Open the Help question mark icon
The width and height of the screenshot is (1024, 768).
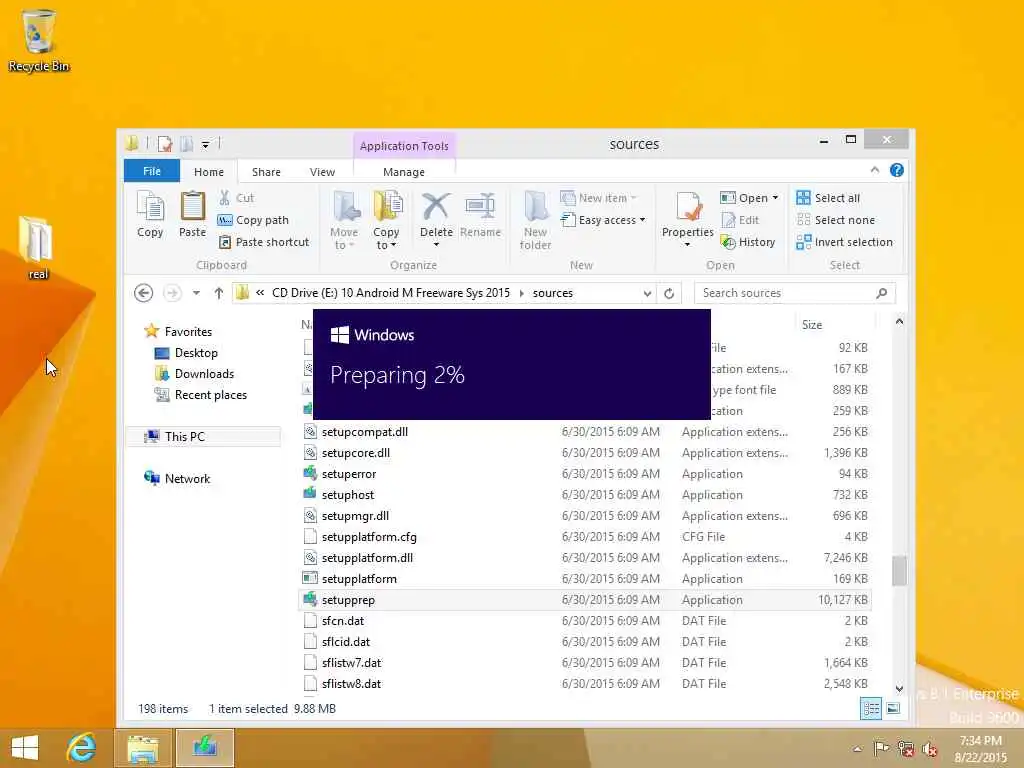point(897,170)
